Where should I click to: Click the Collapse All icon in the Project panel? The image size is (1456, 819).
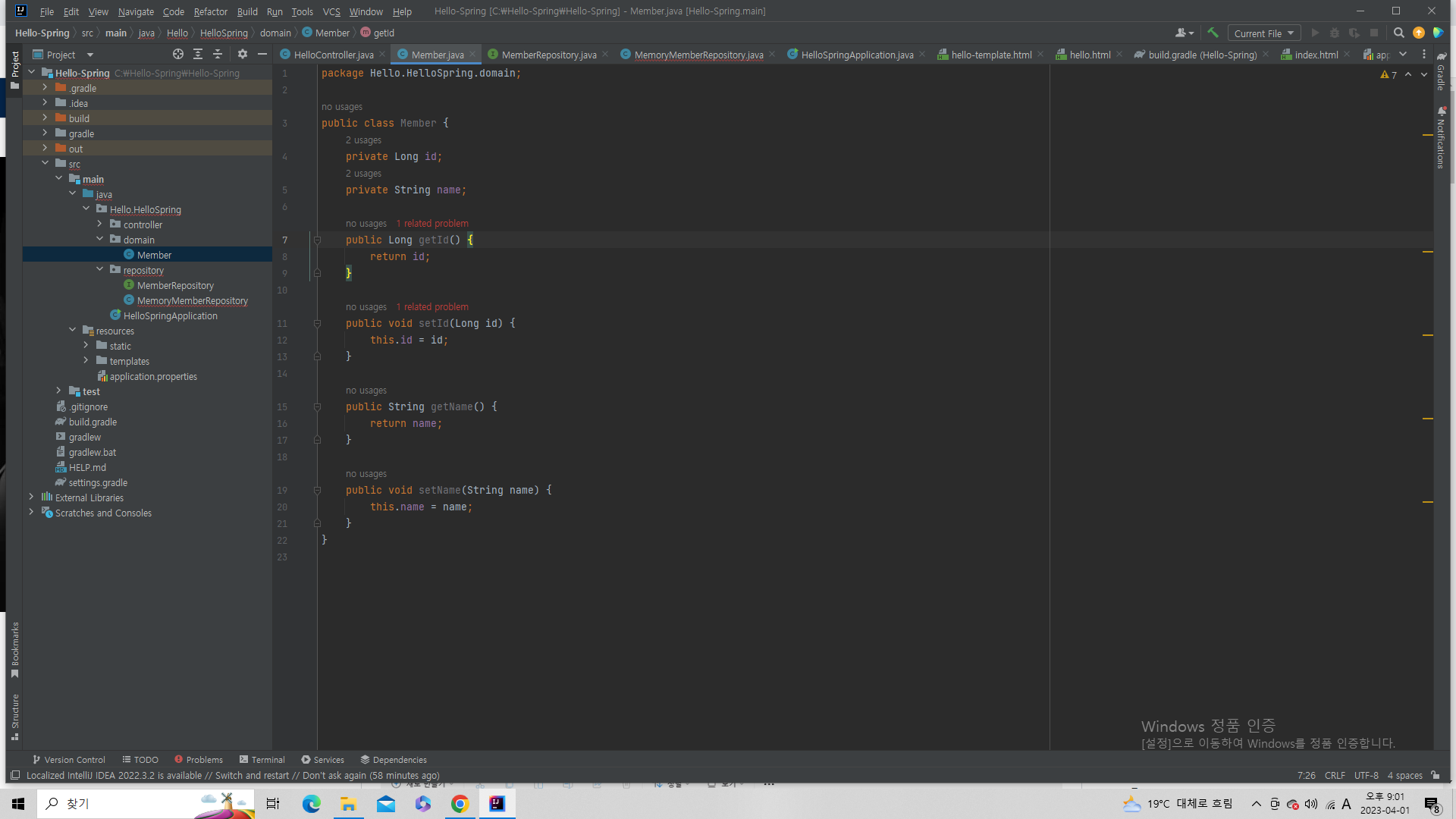218,54
